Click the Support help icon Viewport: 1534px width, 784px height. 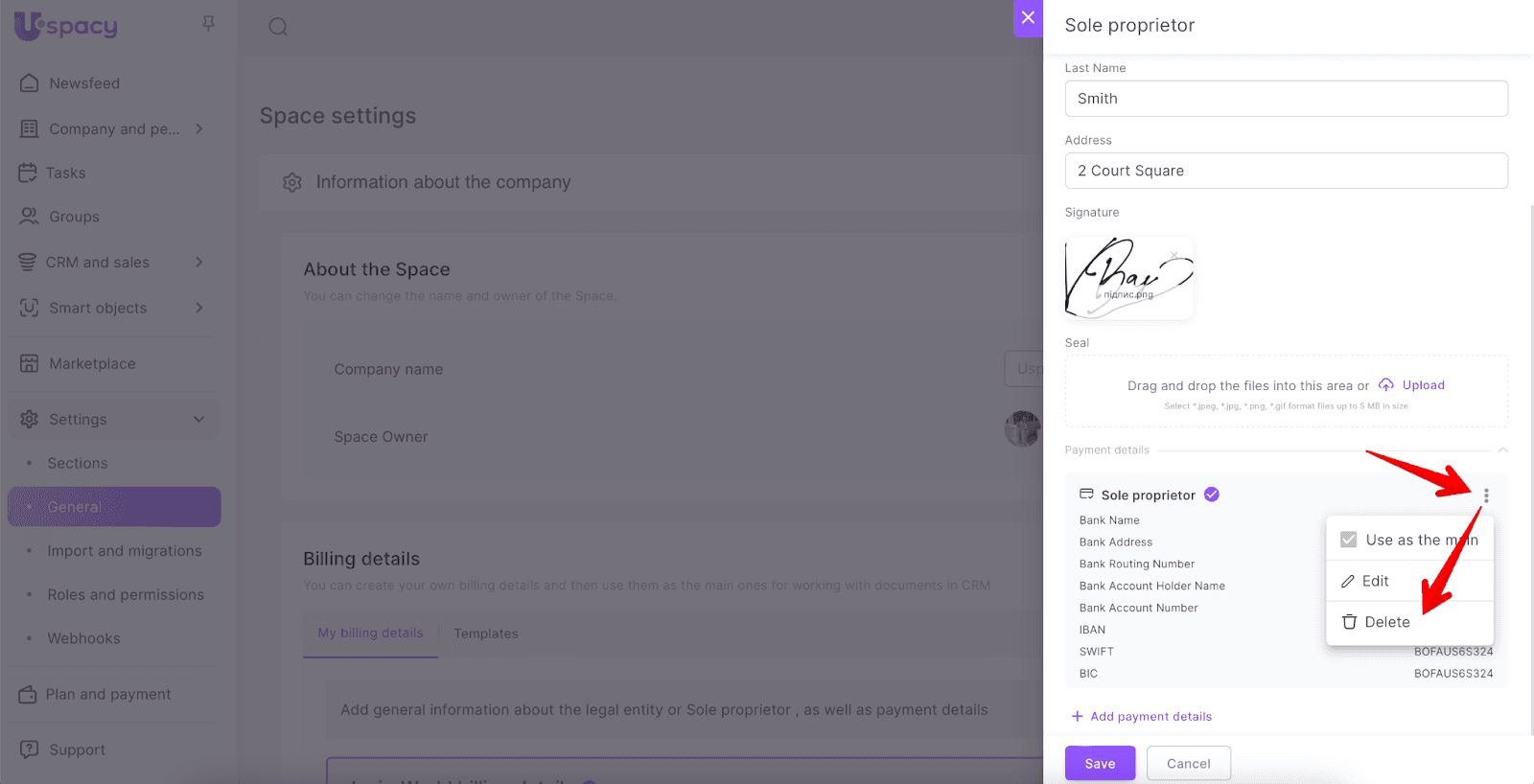coord(30,749)
